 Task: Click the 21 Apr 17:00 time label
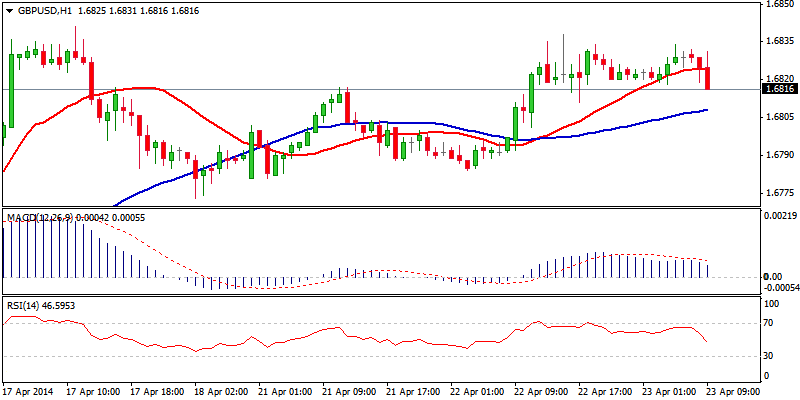pos(413,391)
